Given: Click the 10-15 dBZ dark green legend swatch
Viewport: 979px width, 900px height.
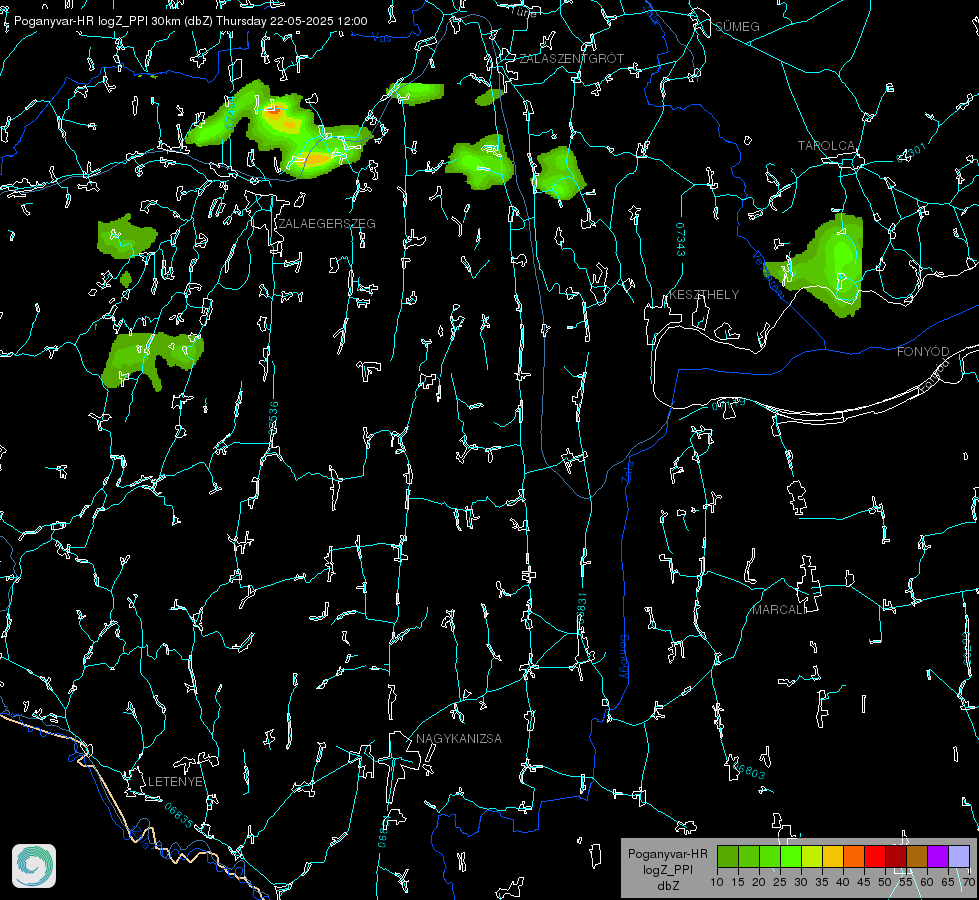Looking at the screenshot, I should [728, 856].
